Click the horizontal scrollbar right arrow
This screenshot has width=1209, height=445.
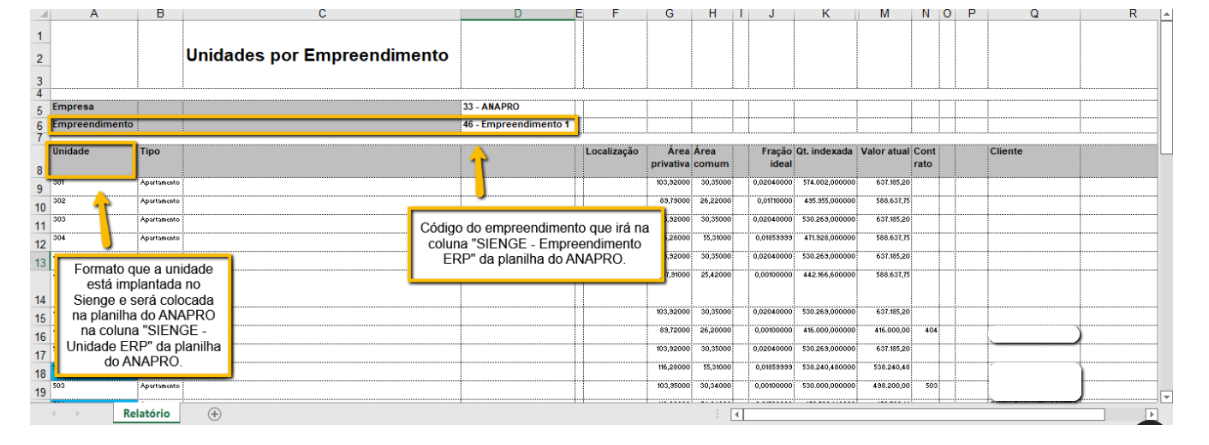coord(1151,413)
